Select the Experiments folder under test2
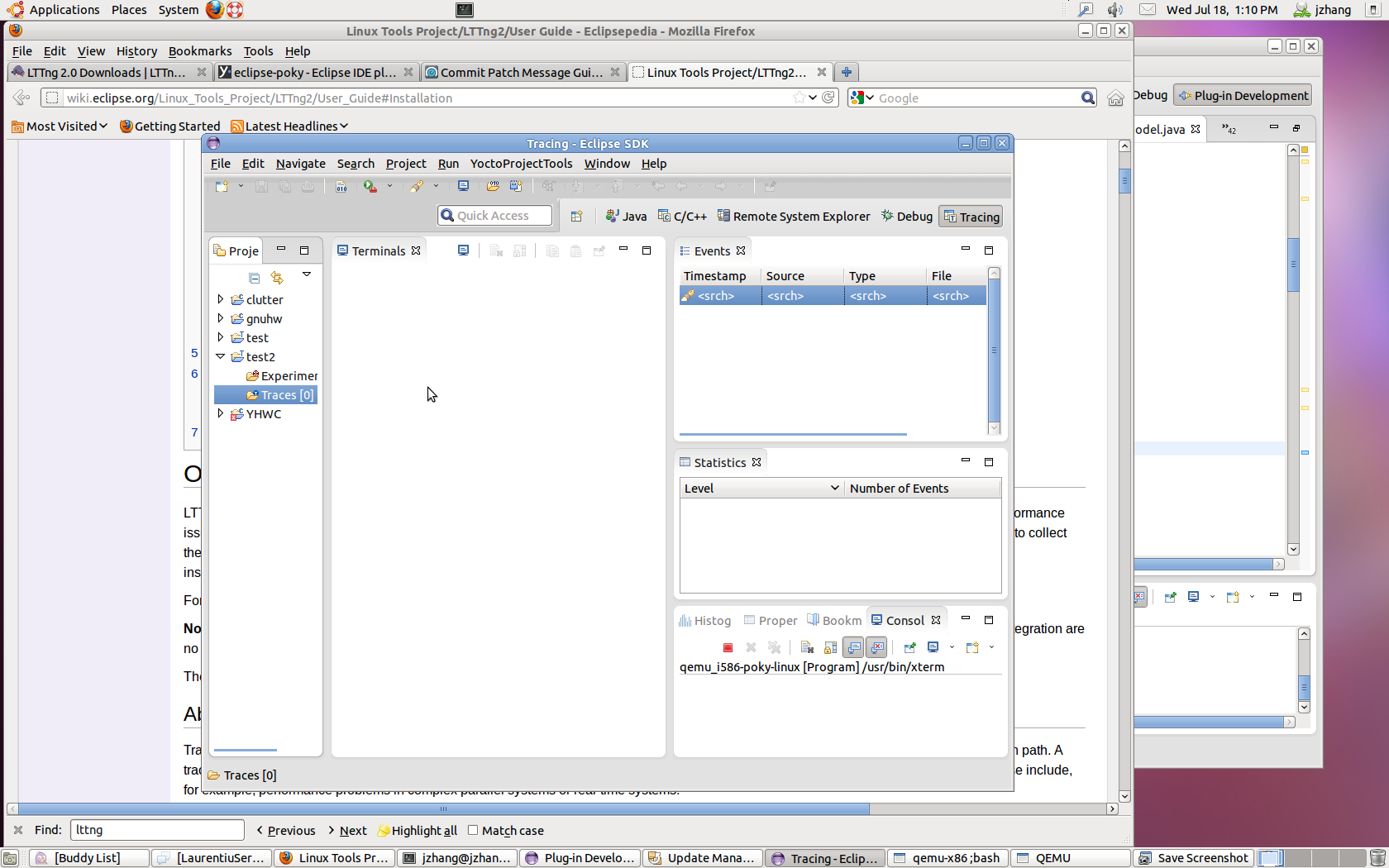Viewport: 1389px width, 868px height. 281,375
